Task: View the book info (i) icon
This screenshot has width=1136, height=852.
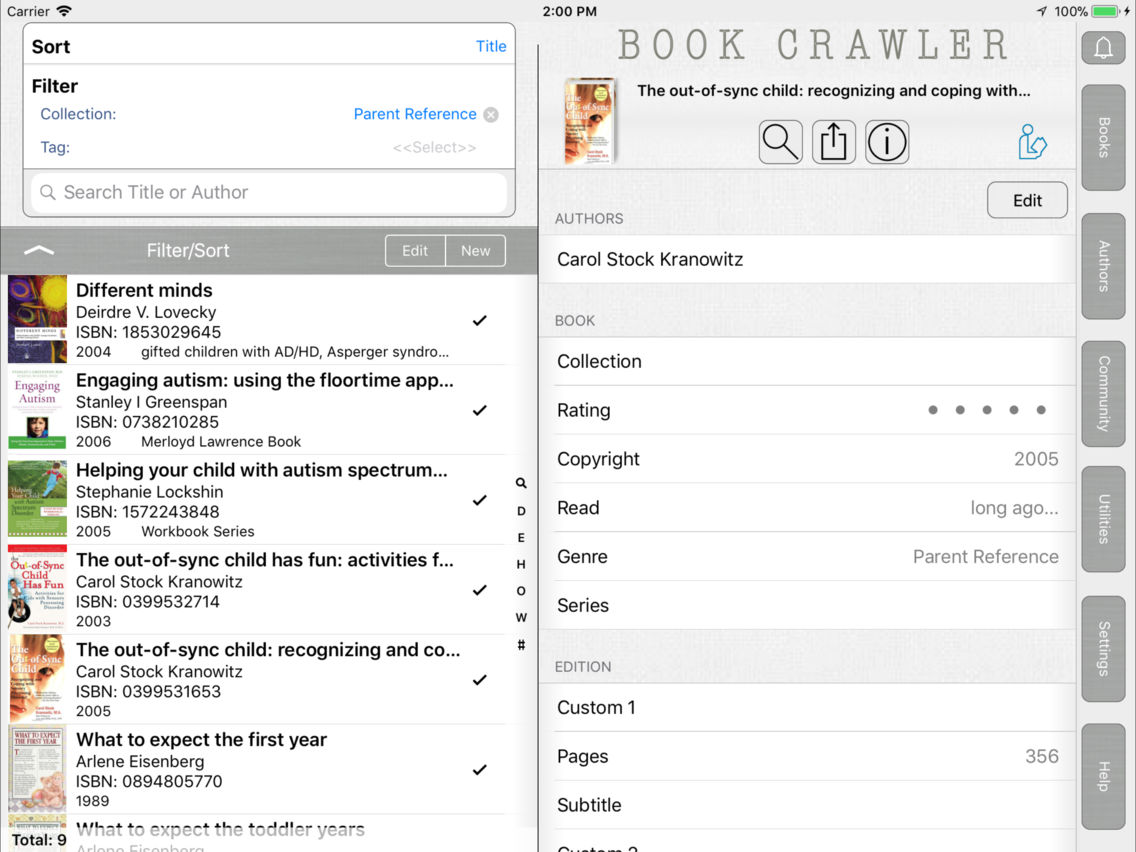Action: [887, 142]
